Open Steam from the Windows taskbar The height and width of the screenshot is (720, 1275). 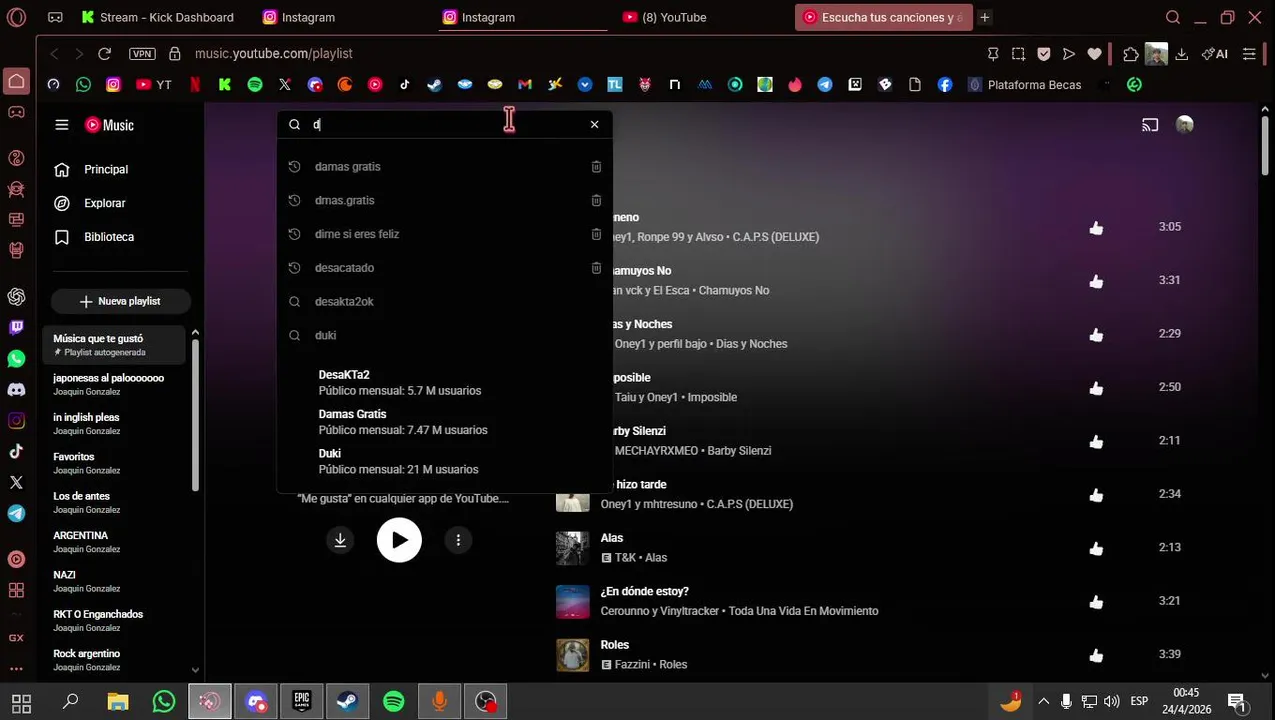click(x=348, y=702)
